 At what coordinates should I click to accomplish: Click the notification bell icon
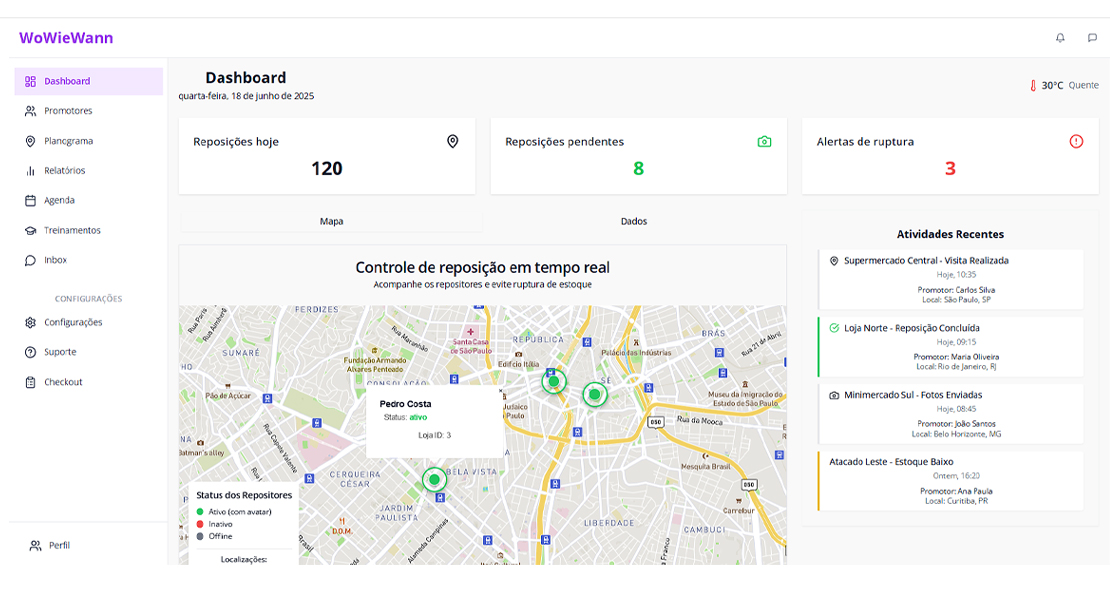point(1060,38)
